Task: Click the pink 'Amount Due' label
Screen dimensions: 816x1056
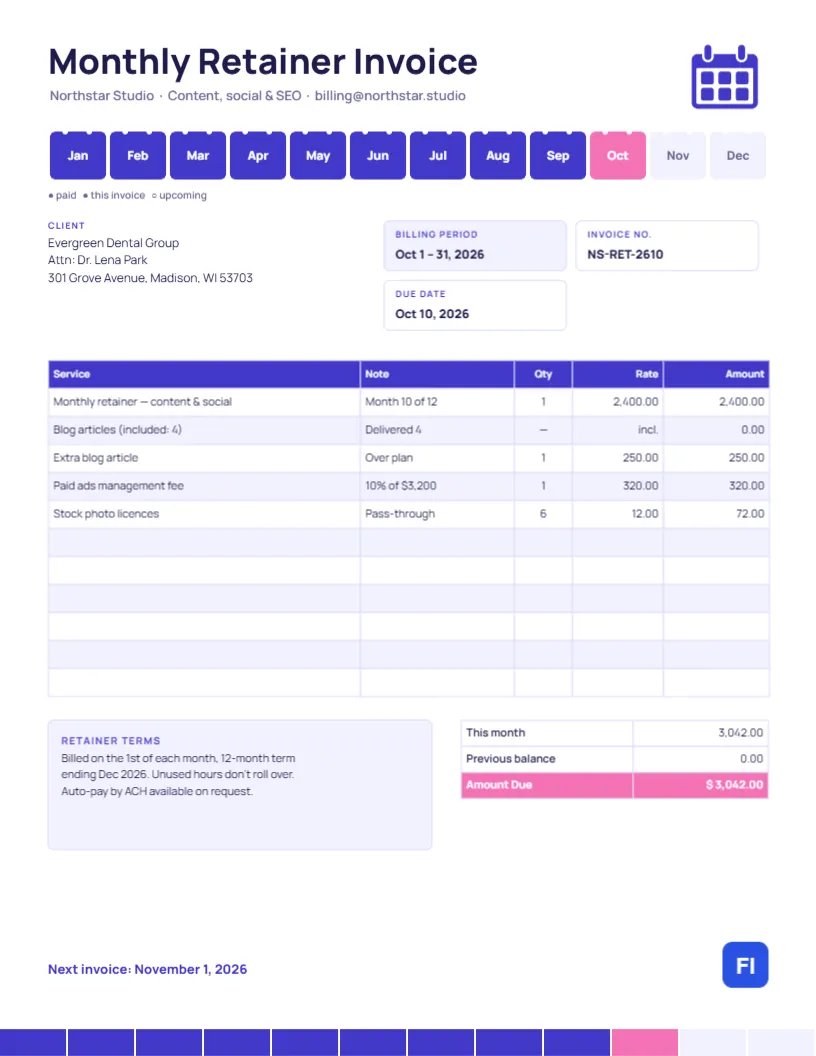Action: coord(499,785)
